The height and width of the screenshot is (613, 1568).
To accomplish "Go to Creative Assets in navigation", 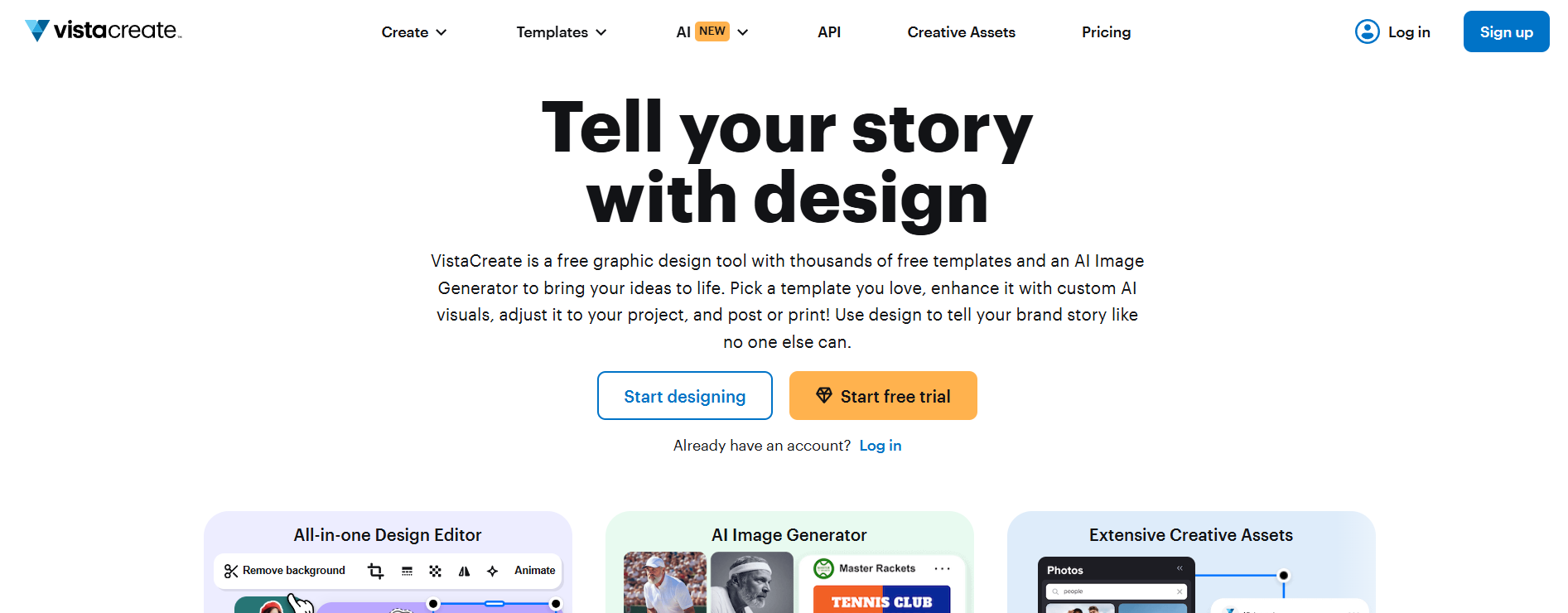I will tap(961, 32).
